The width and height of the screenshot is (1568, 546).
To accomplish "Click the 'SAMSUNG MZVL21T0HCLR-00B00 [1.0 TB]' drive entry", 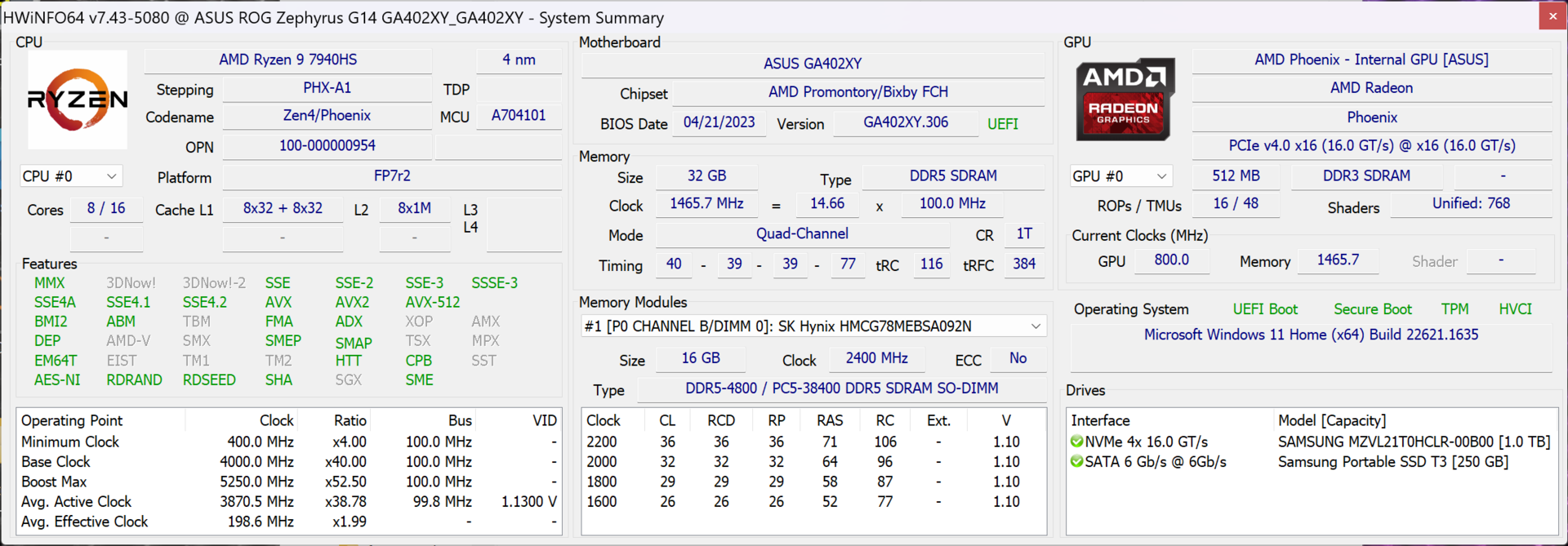I will (x=1414, y=442).
